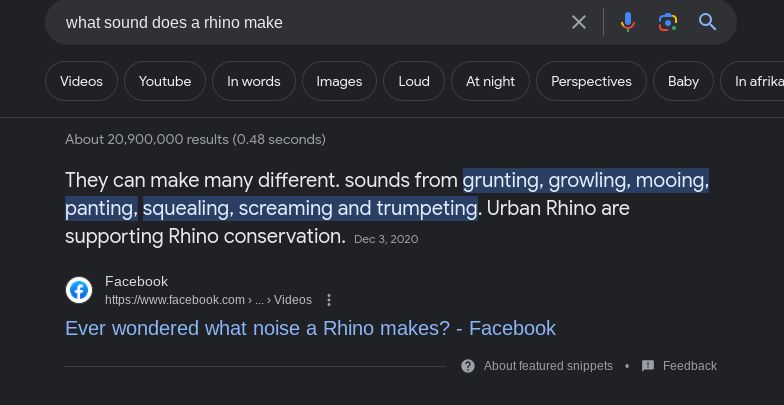
Task: Click the magnifying glass search icon
Action: [x=708, y=22]
